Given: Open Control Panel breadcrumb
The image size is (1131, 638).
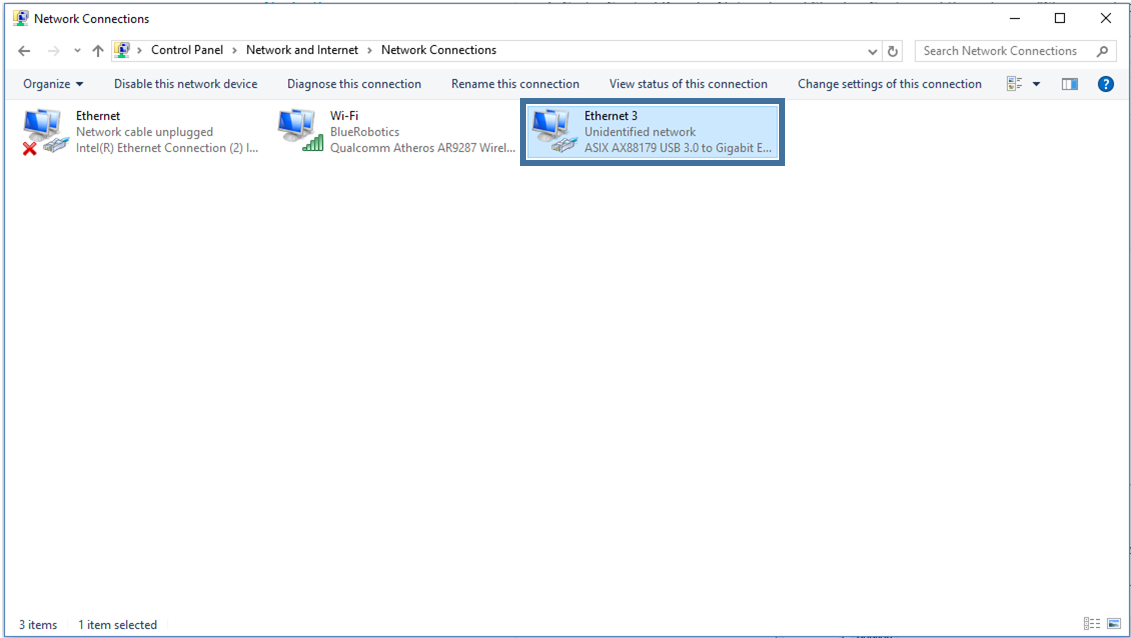Looking at the screenshot, I should coord(187,50).
